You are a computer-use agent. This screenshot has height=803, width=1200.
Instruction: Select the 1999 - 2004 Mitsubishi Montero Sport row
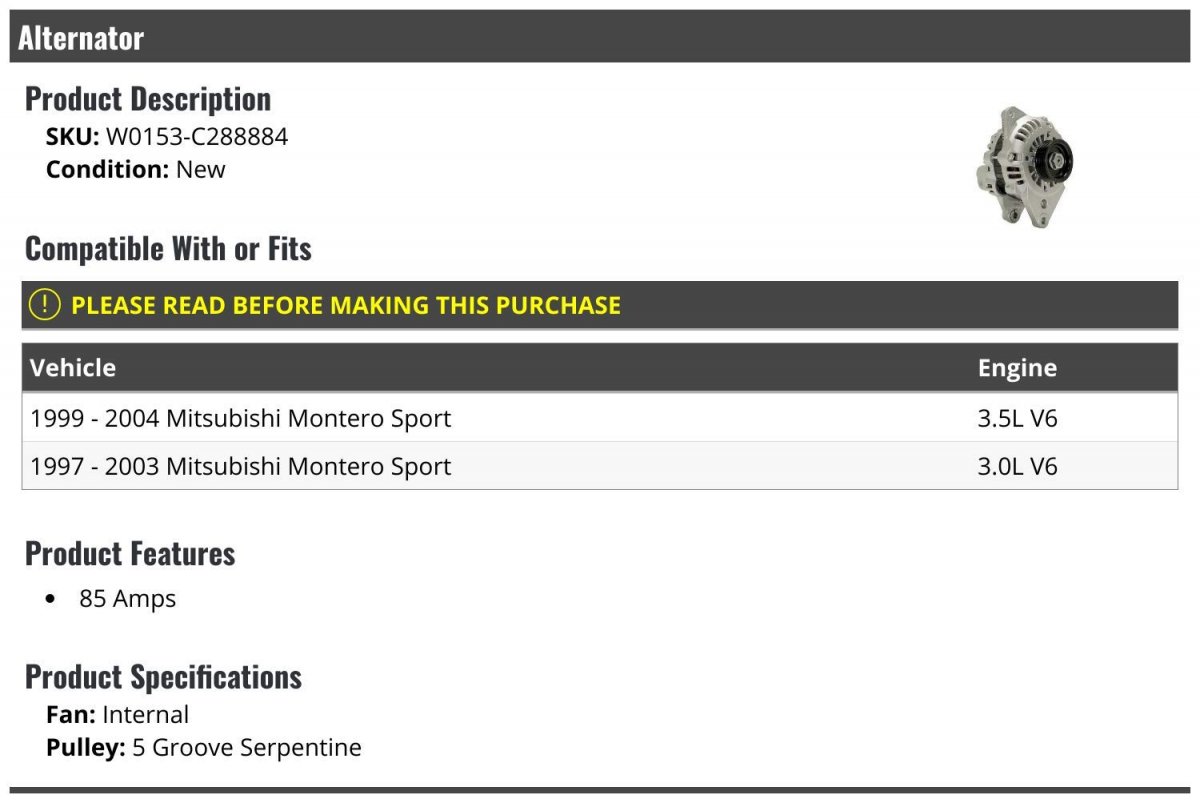241,418
